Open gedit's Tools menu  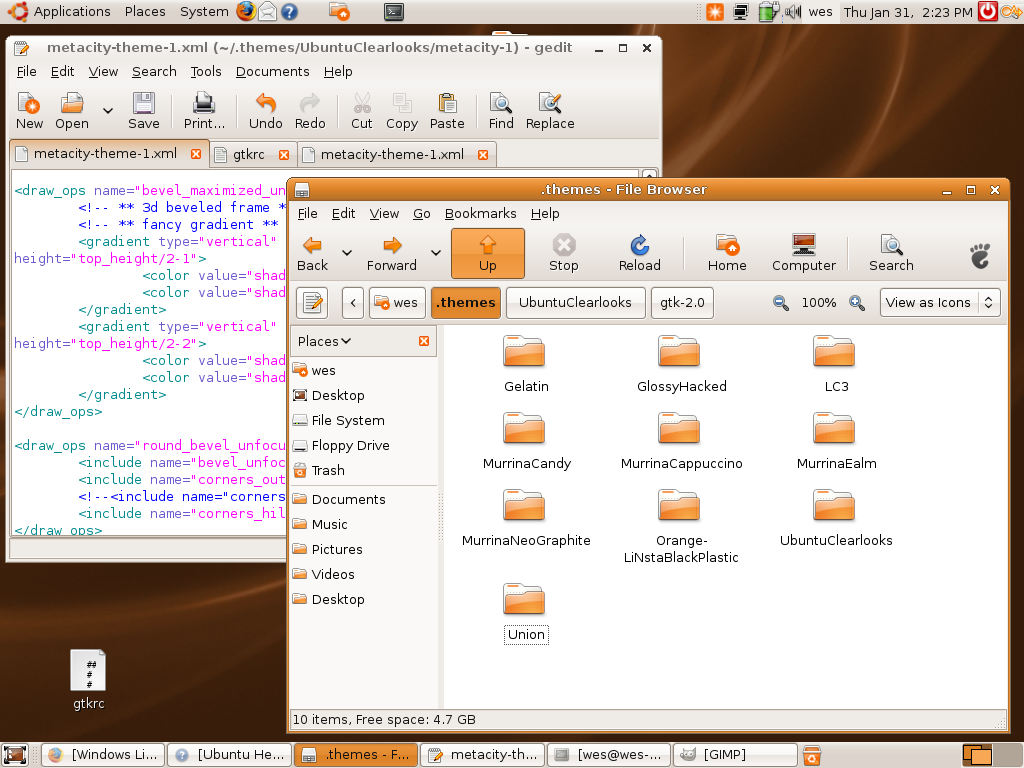(x=206, y=71)
